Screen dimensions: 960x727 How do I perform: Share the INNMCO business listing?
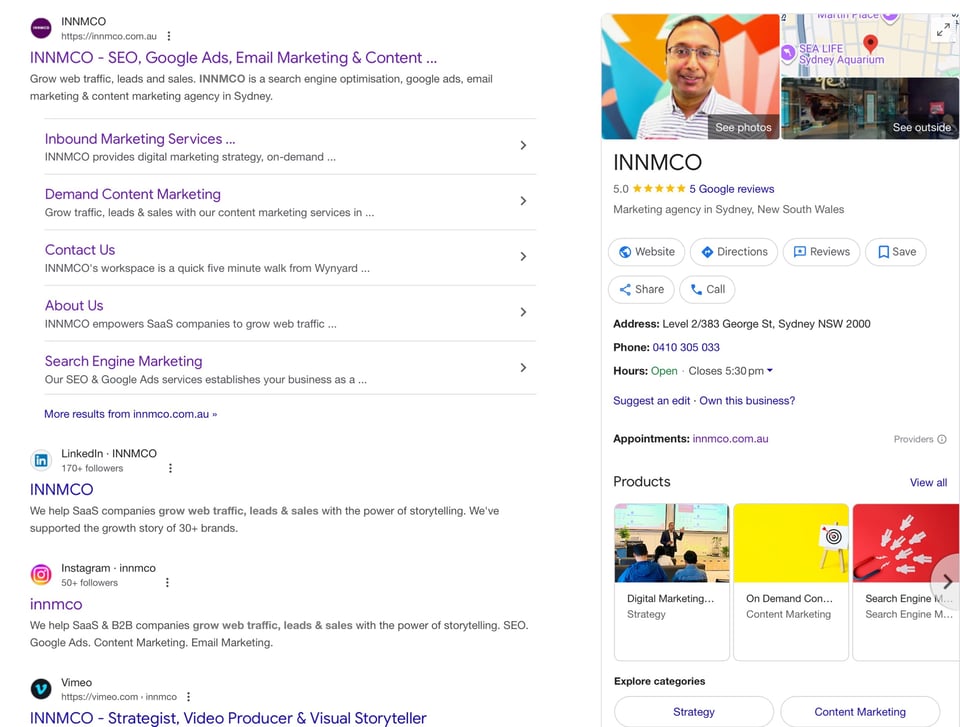(641, 290)
